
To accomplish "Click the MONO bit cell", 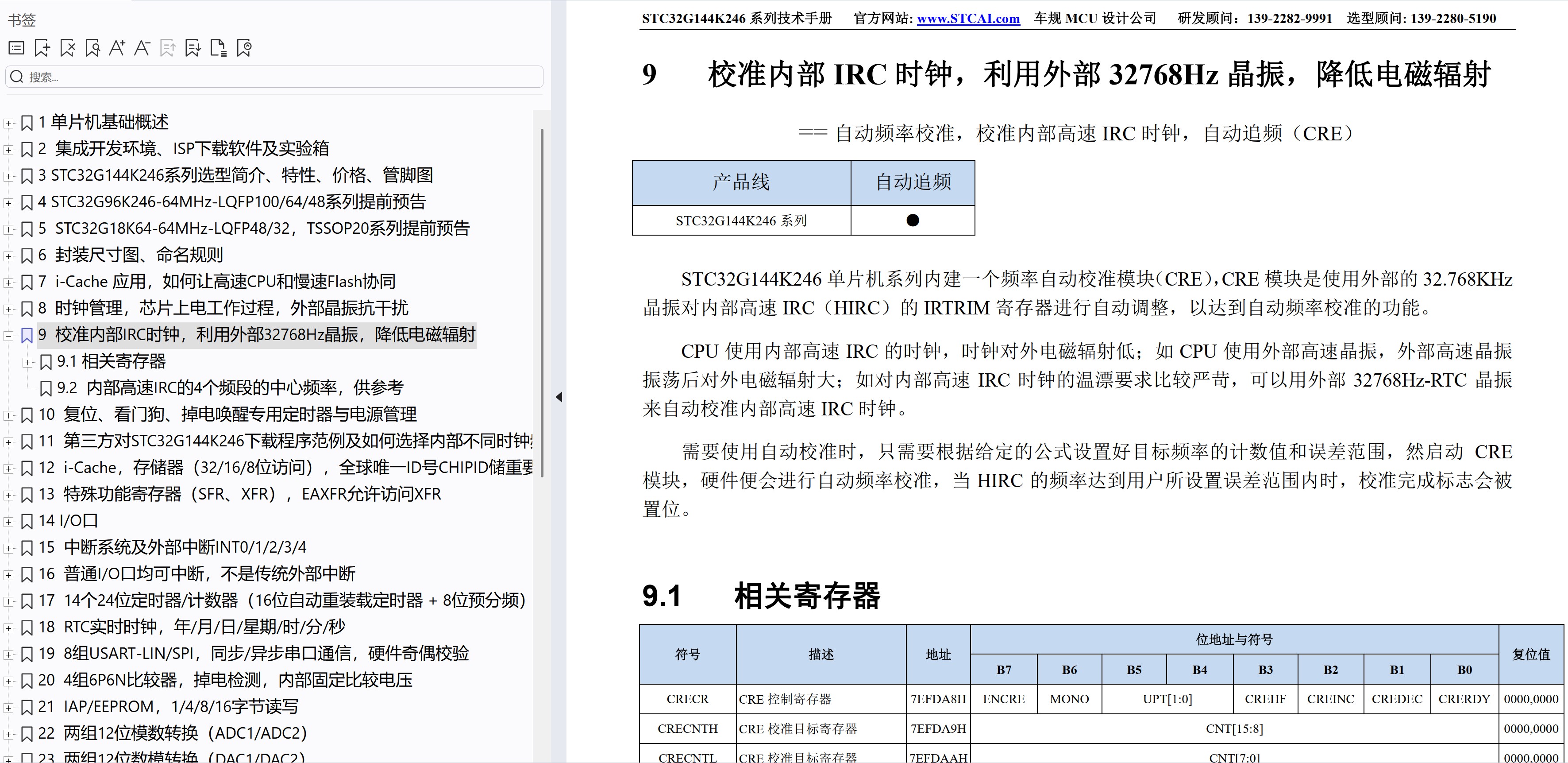I will 1069,699.
